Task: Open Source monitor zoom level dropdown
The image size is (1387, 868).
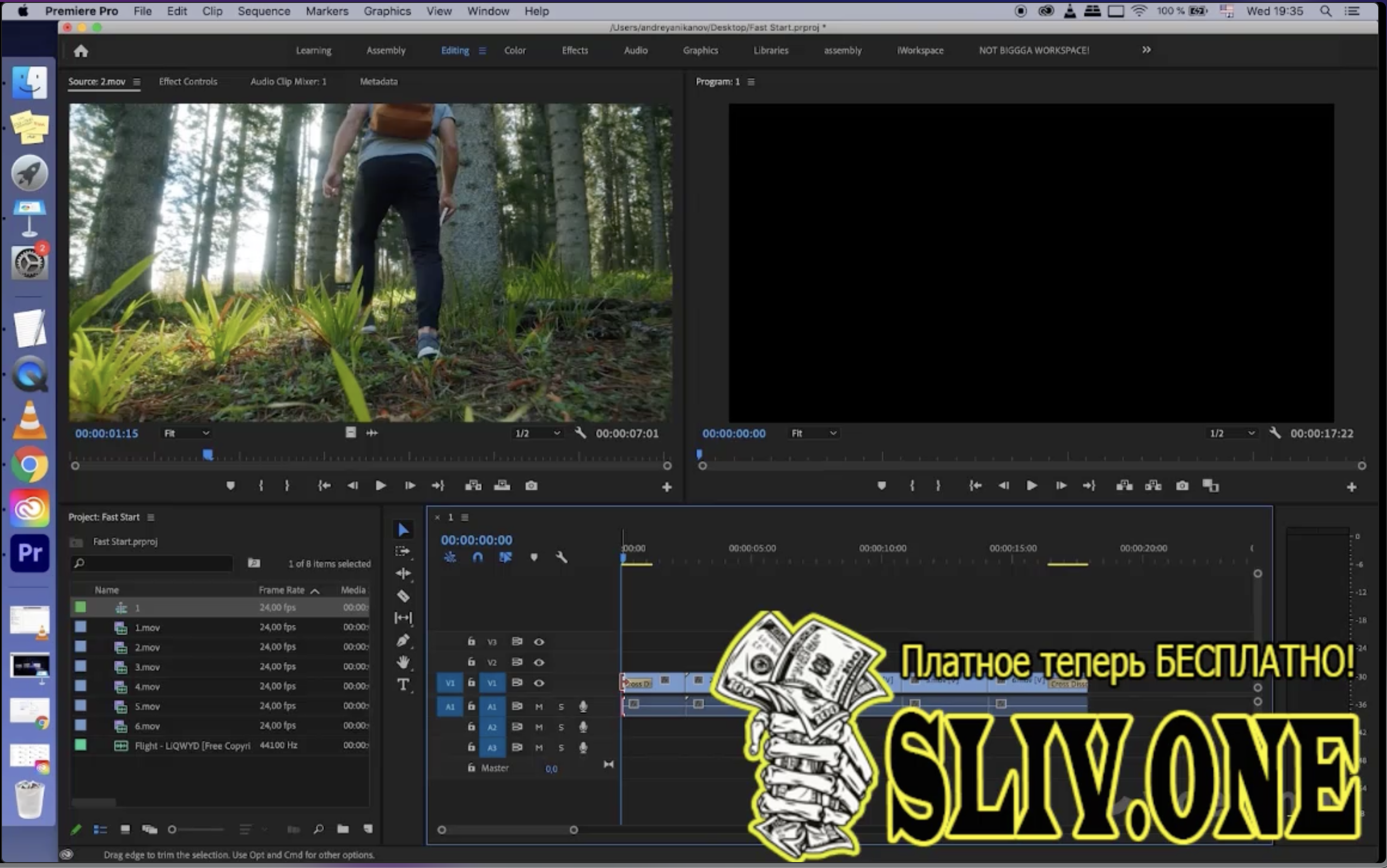Action: pyautogui.click(x=187, y=433)
